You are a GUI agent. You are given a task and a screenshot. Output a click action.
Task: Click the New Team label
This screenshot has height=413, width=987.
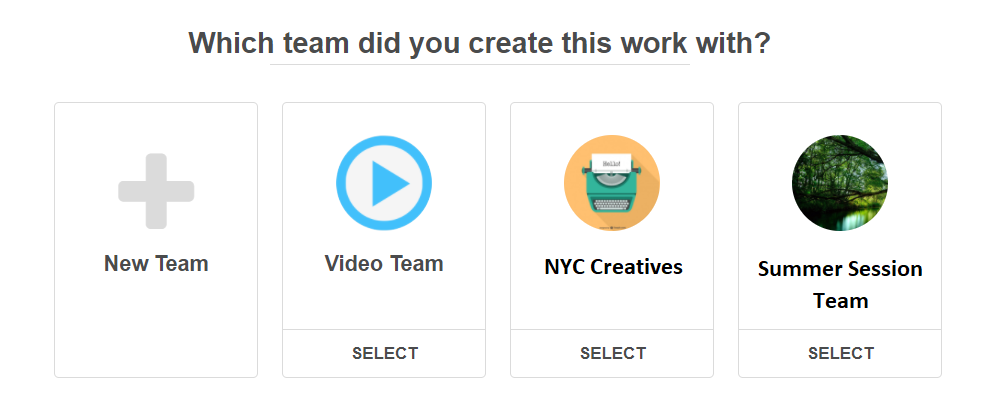[156, 264]
